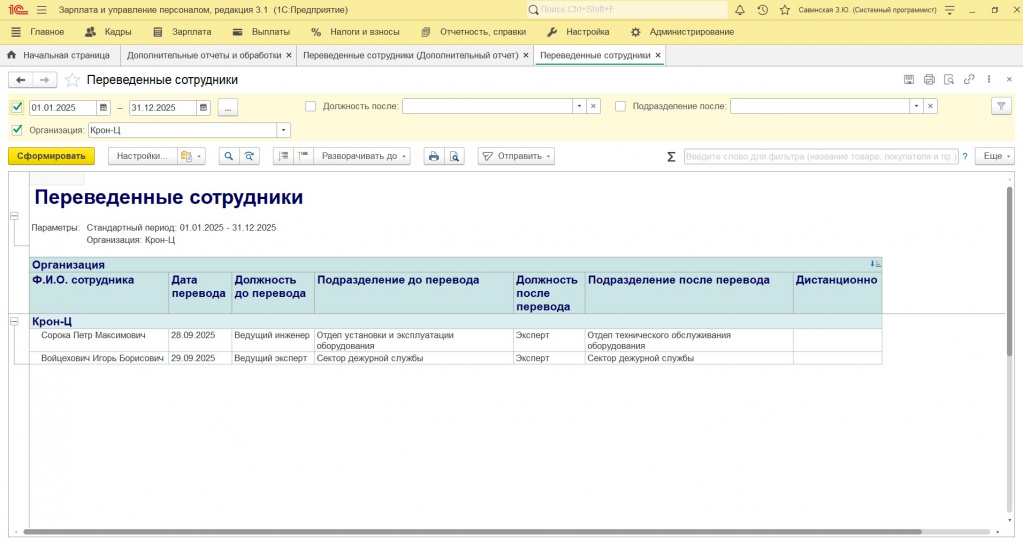Click the filter funnel button
1023x542 pixels.
click(x=1001, y=106)
